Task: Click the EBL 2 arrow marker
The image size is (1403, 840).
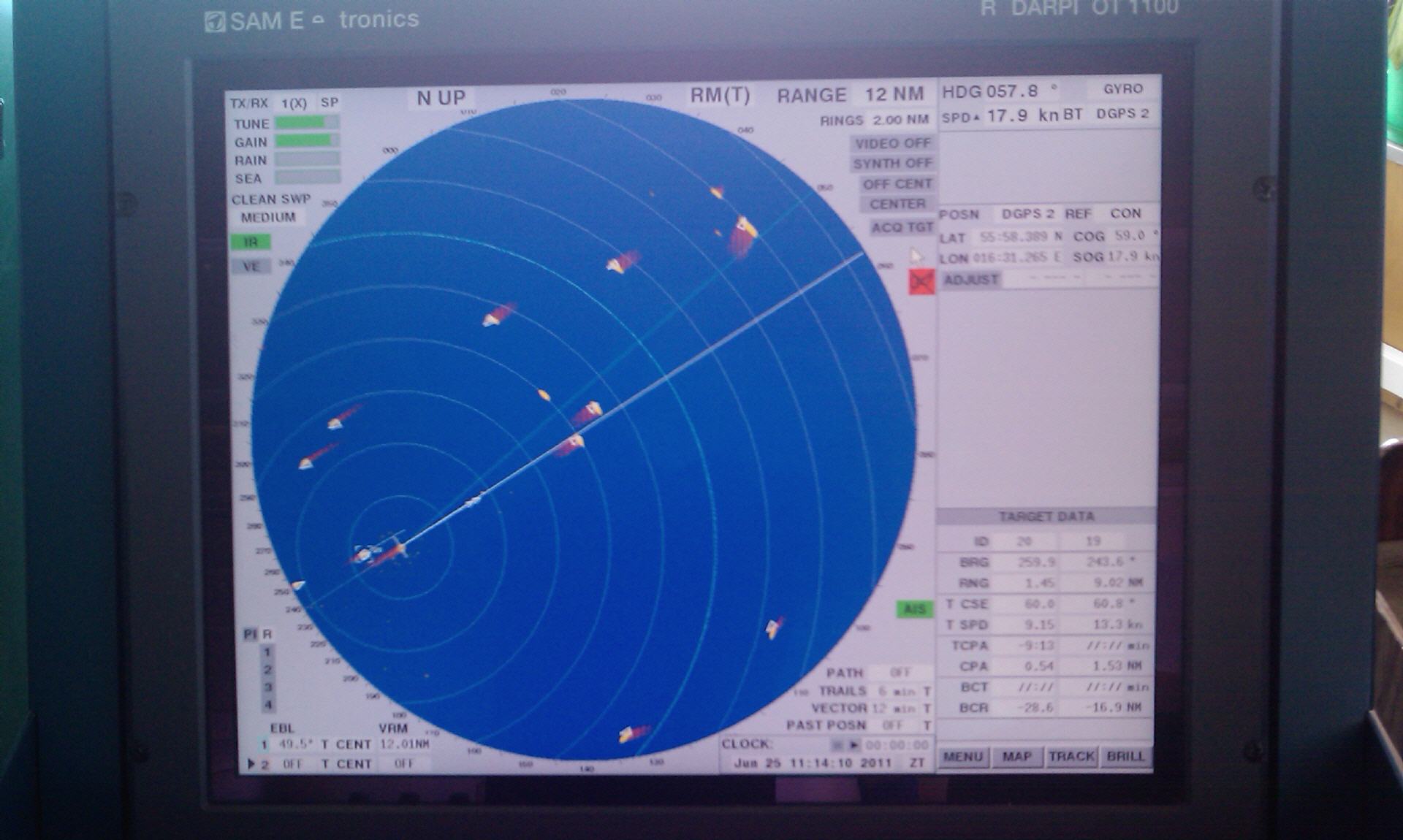Action: 251,764
